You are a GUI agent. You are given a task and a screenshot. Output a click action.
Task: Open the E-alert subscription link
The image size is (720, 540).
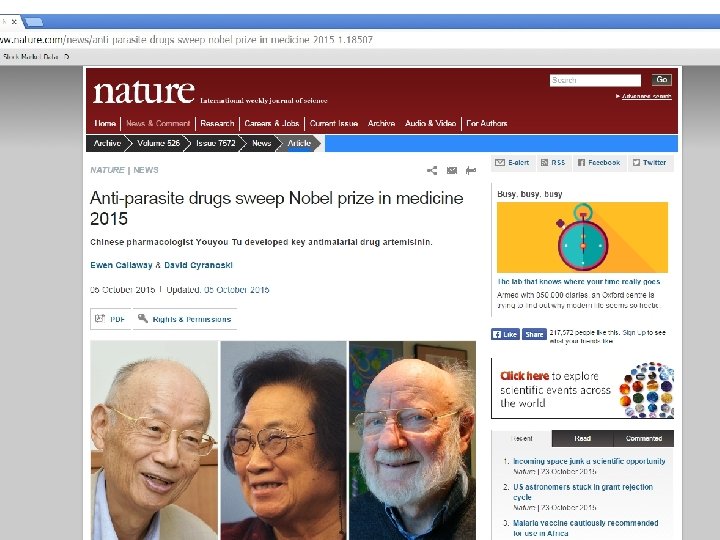[512, 163]
